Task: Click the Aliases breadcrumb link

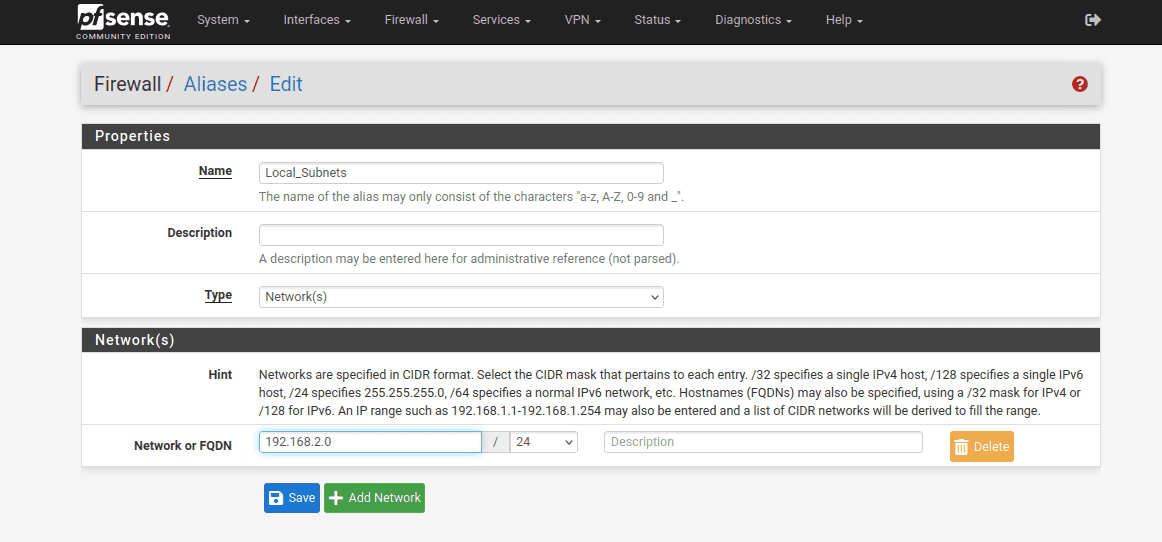Action: 215,84
